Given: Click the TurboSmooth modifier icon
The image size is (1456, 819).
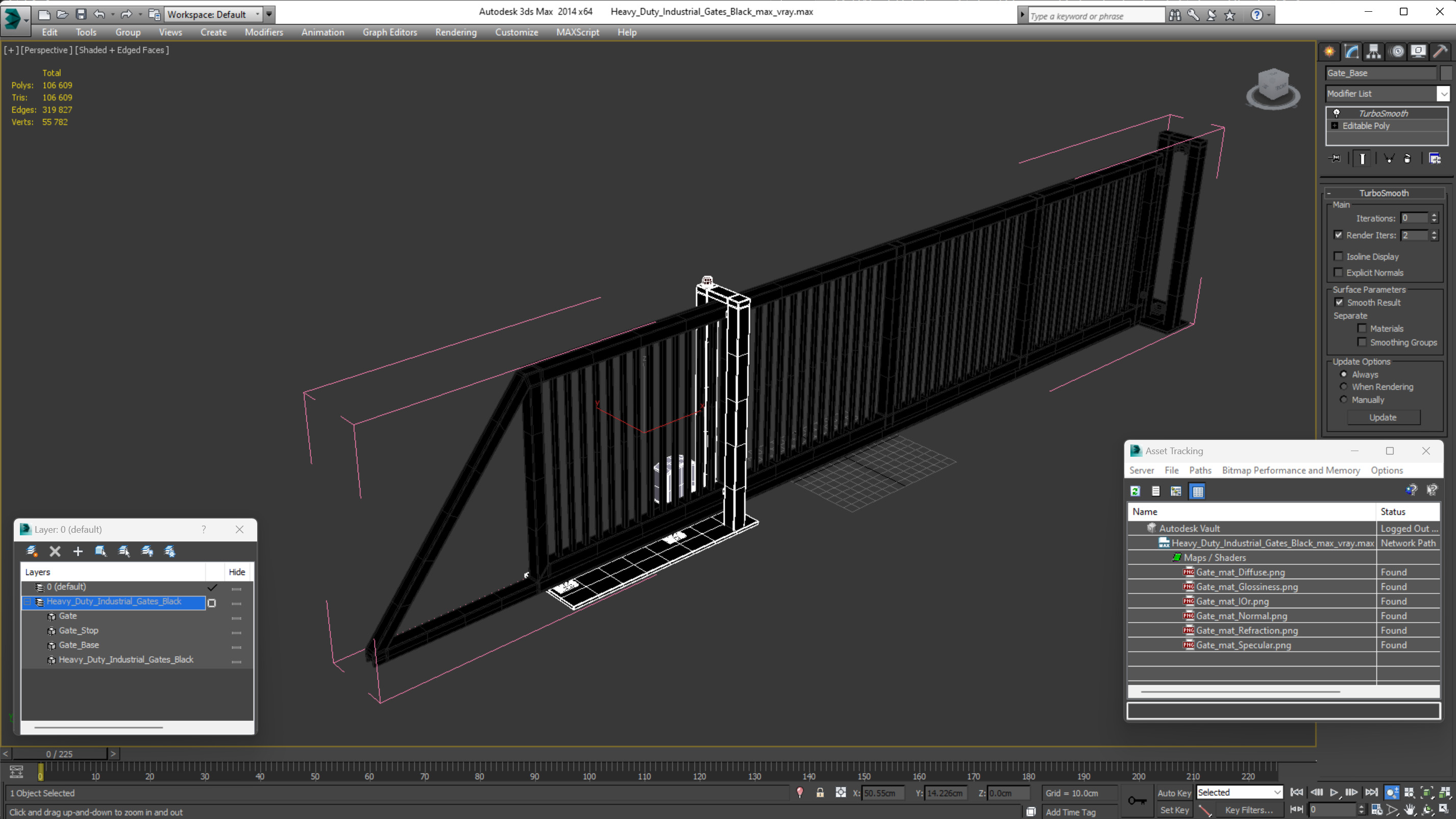Looking at the screenshot, I should click(x=1337, y=113).
